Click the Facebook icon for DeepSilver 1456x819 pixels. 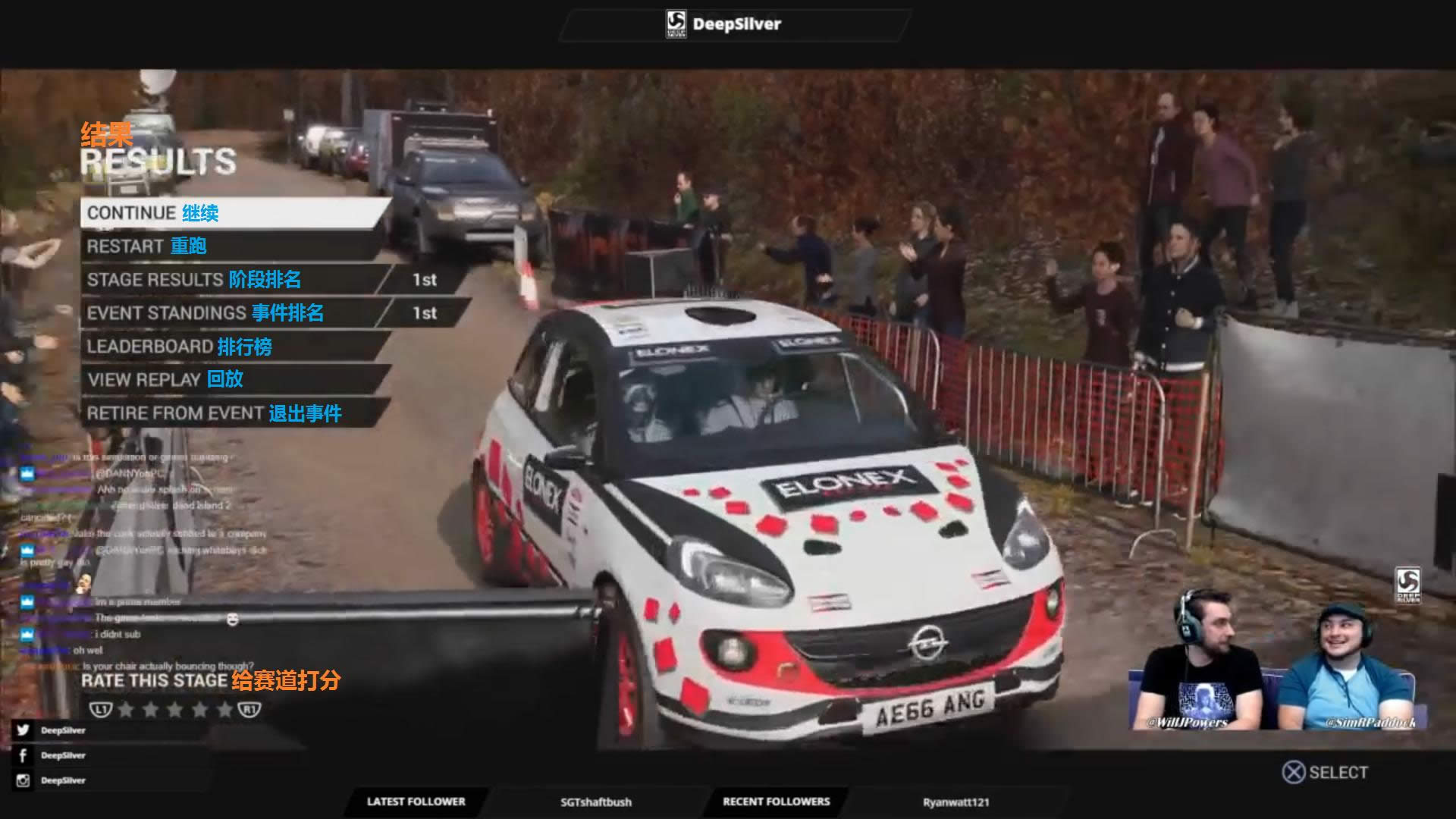23,755
